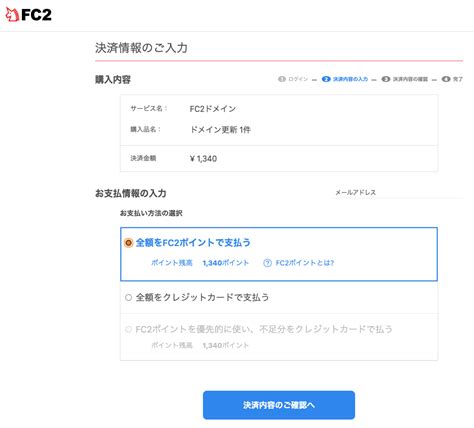Viewport: 474px width, 428px height.
Task: Click the ログイン step label
Action: point(298,79)
